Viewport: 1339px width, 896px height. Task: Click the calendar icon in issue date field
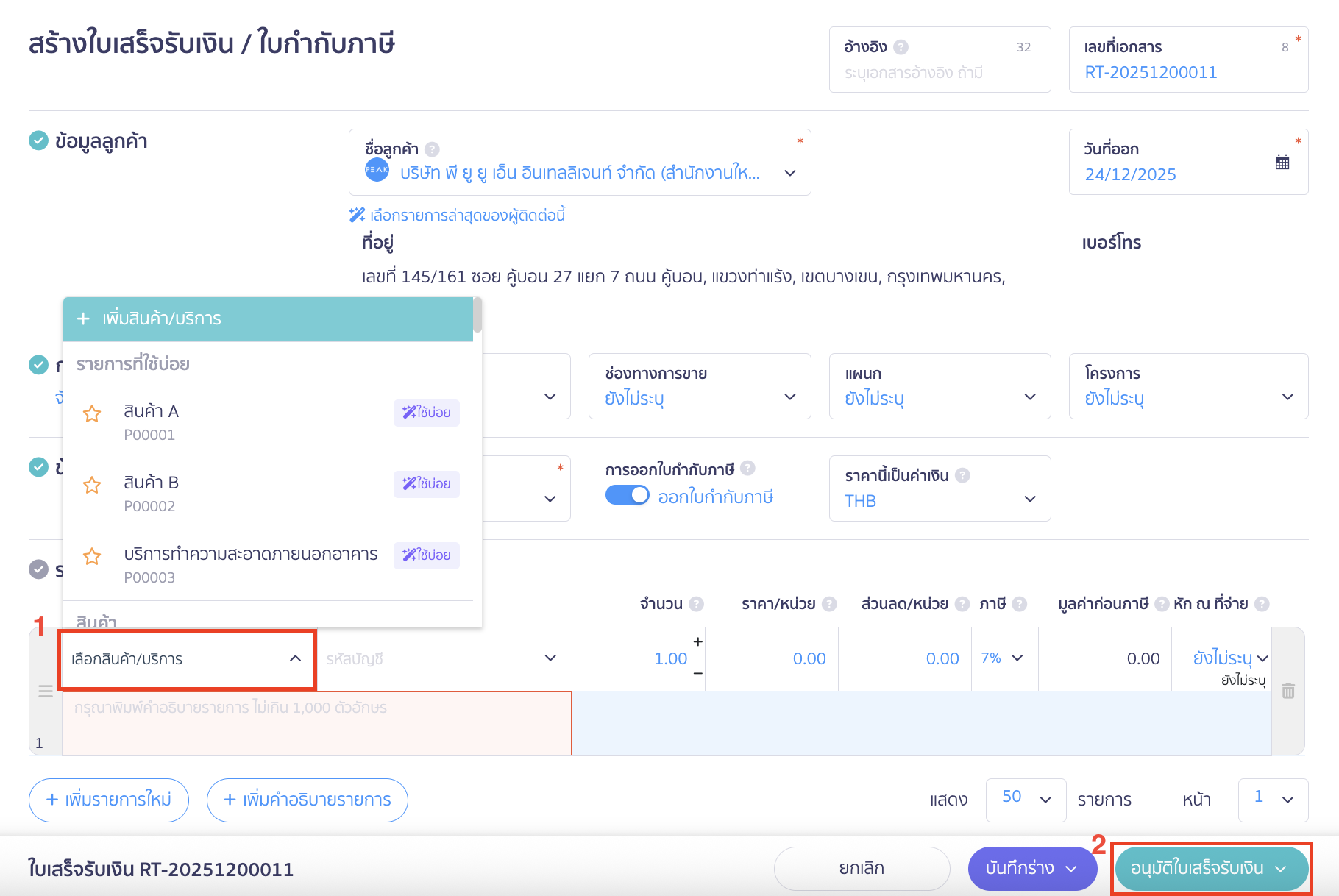(1282, 163)
